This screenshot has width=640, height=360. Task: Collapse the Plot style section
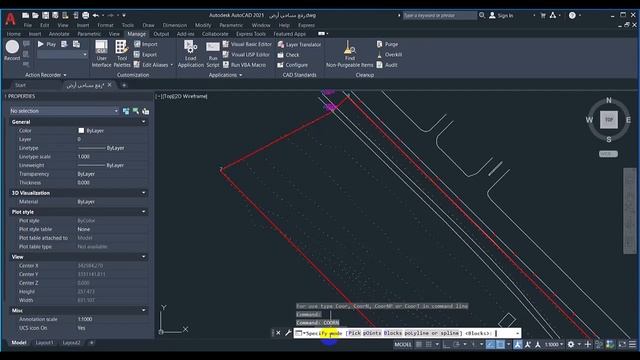tap(143, 212)
